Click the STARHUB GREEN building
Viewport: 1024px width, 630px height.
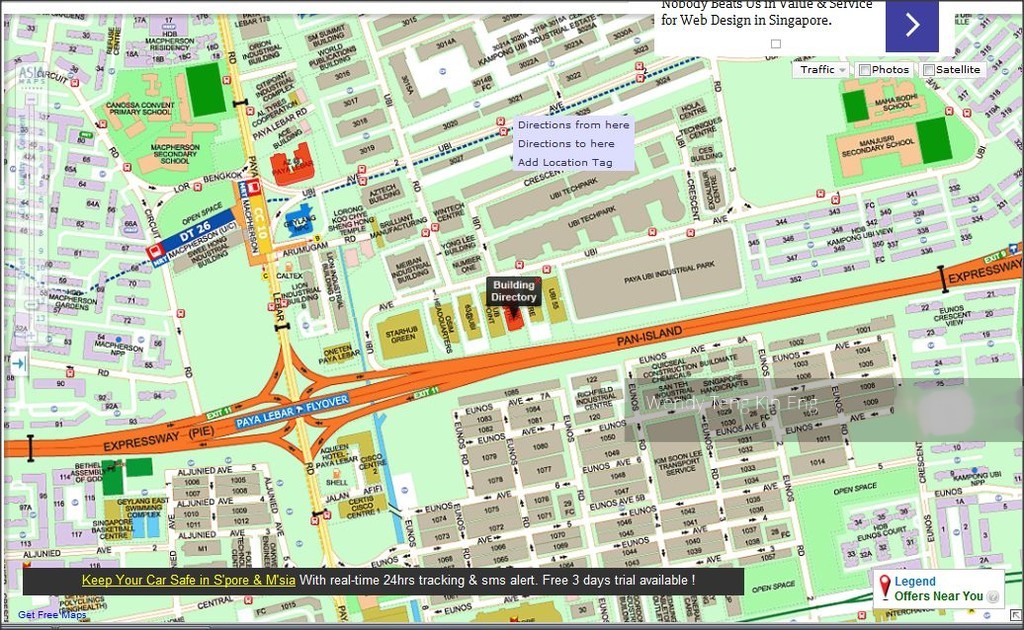click(x=401, y=334)
